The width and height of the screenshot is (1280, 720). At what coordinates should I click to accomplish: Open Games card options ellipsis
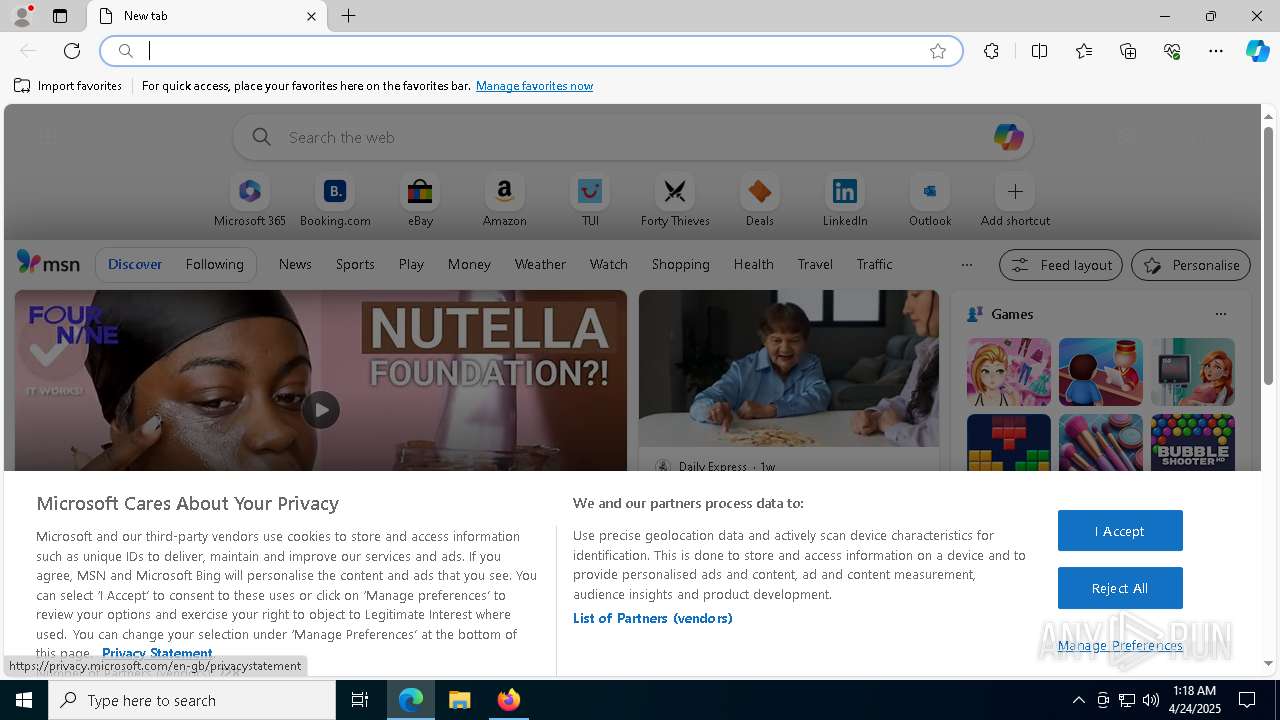(x=1220, y=314)
